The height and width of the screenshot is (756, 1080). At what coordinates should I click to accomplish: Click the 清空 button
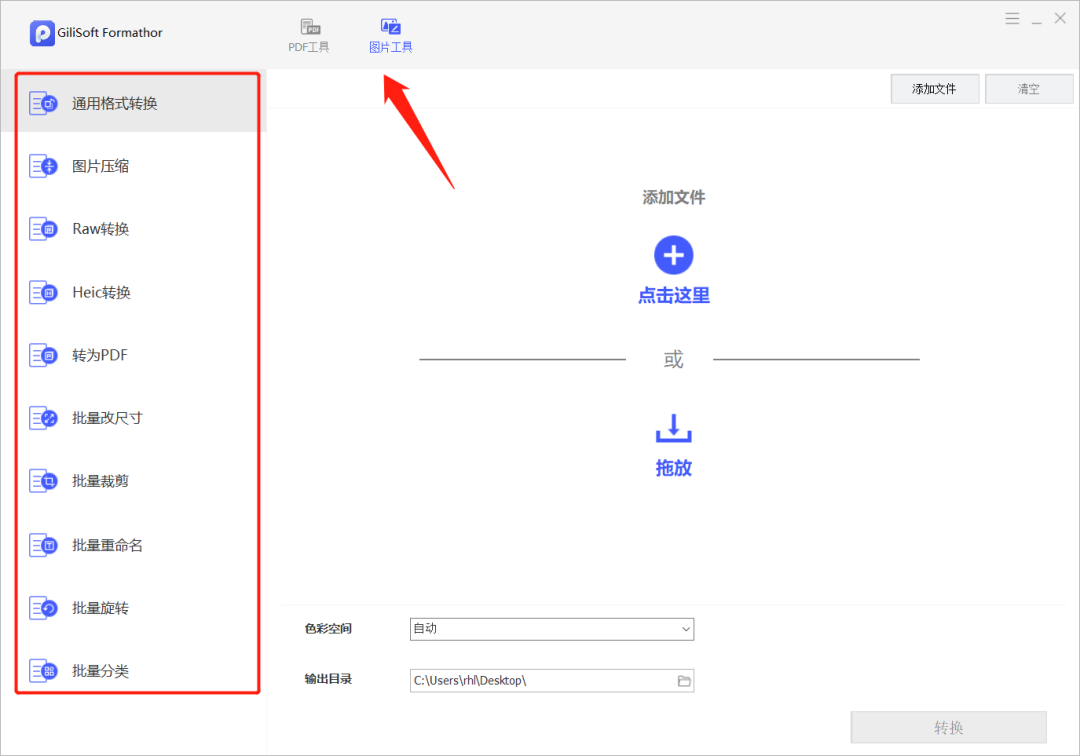(x=1029, y=88)
